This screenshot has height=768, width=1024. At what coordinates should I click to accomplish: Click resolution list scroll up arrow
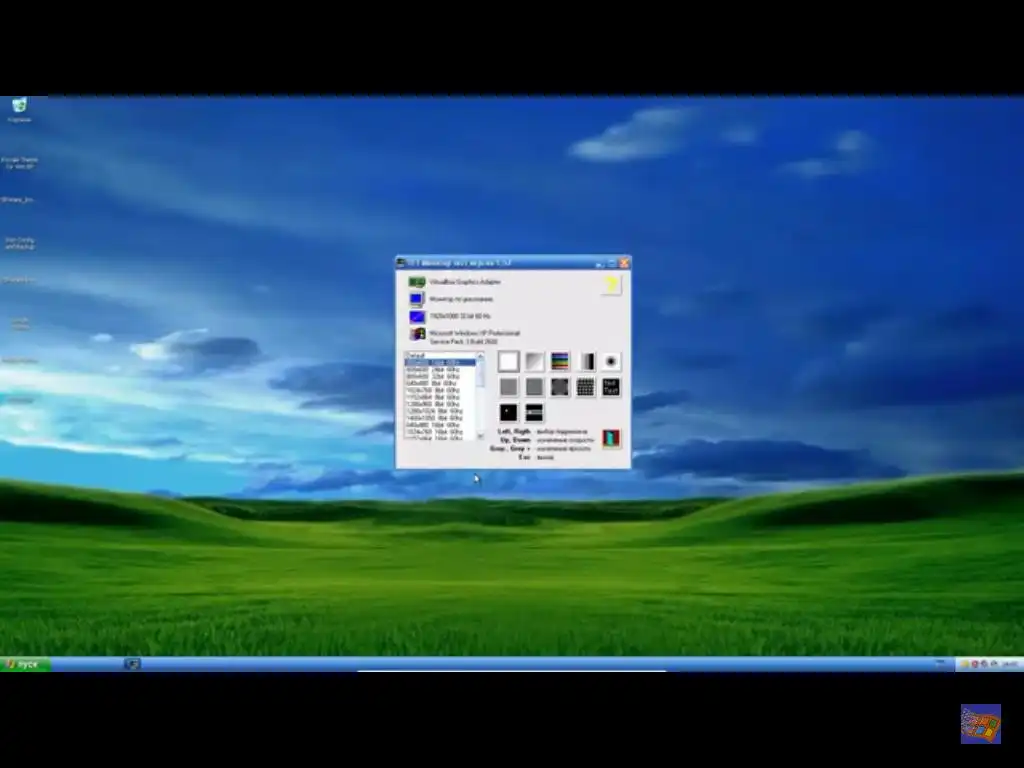[481, 356]
